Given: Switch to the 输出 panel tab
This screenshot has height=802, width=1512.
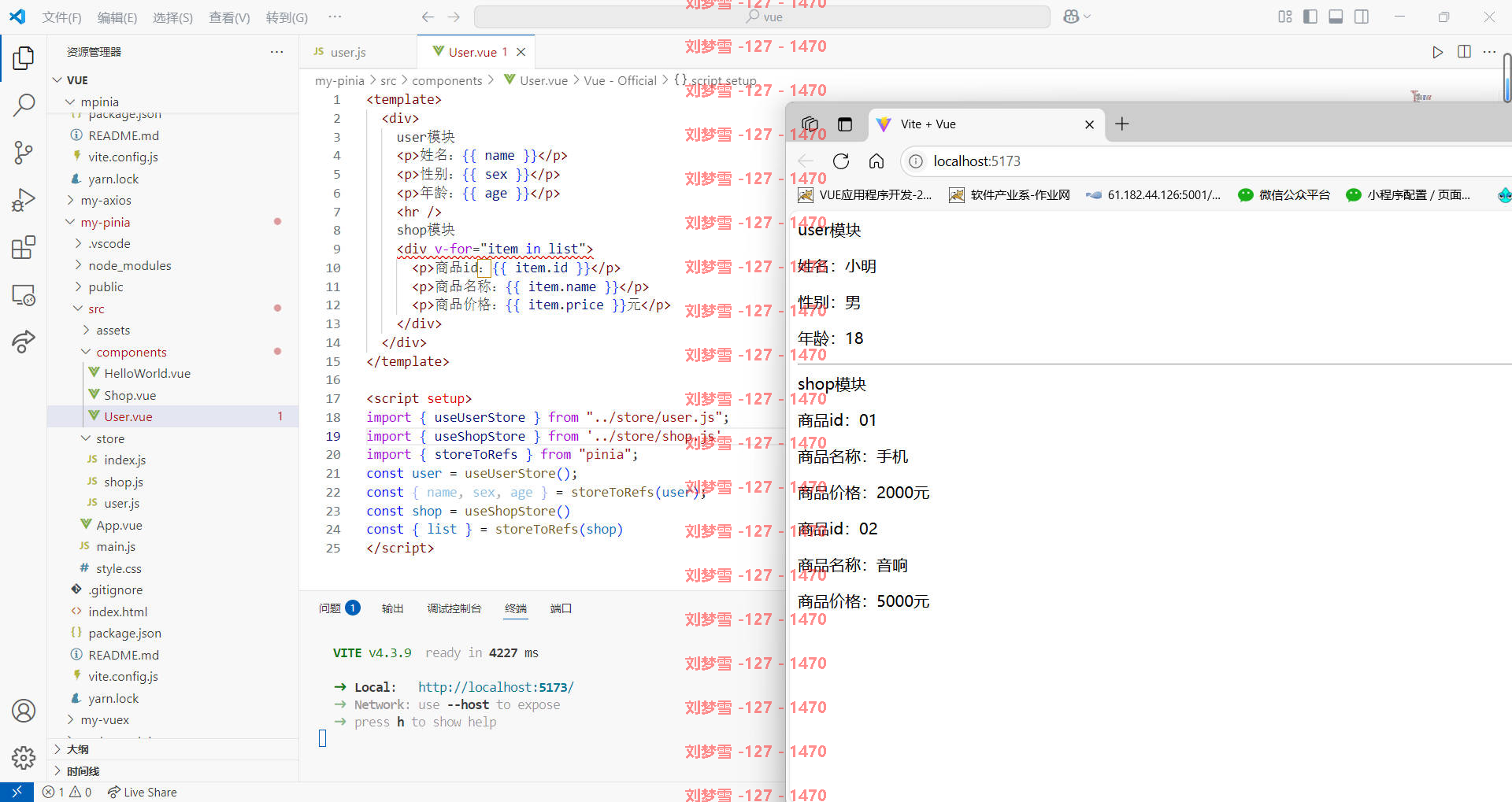Looking at the screenshot, I should coord(392,608).
